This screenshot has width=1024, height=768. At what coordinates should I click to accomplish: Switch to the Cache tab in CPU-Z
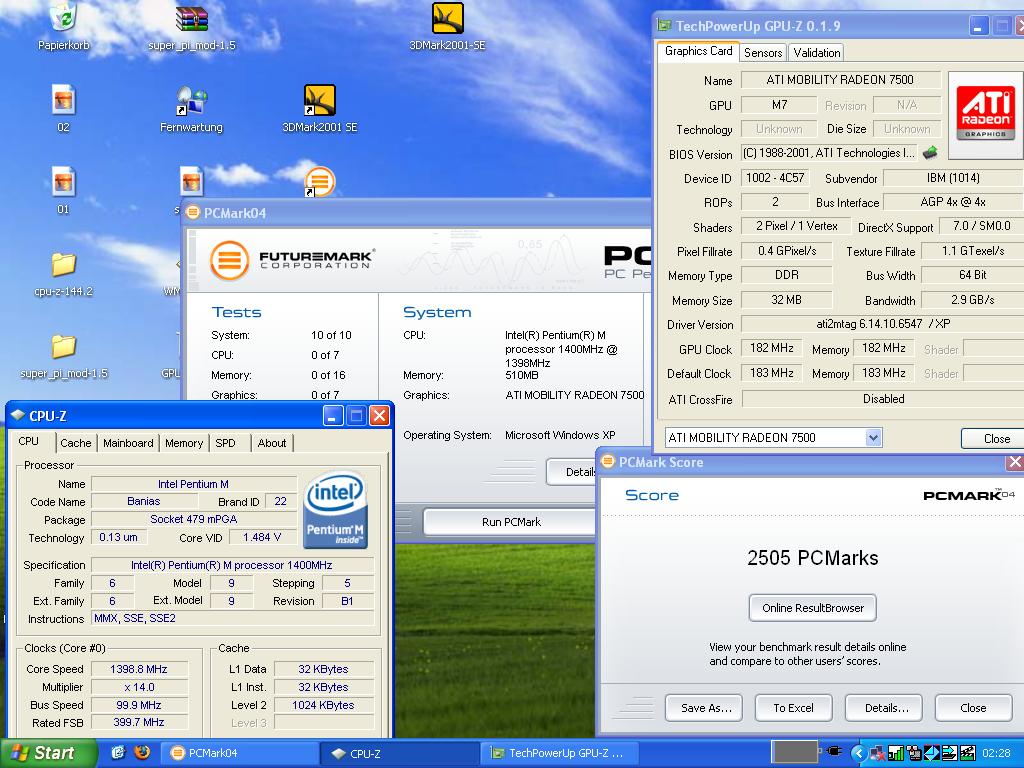76,443
